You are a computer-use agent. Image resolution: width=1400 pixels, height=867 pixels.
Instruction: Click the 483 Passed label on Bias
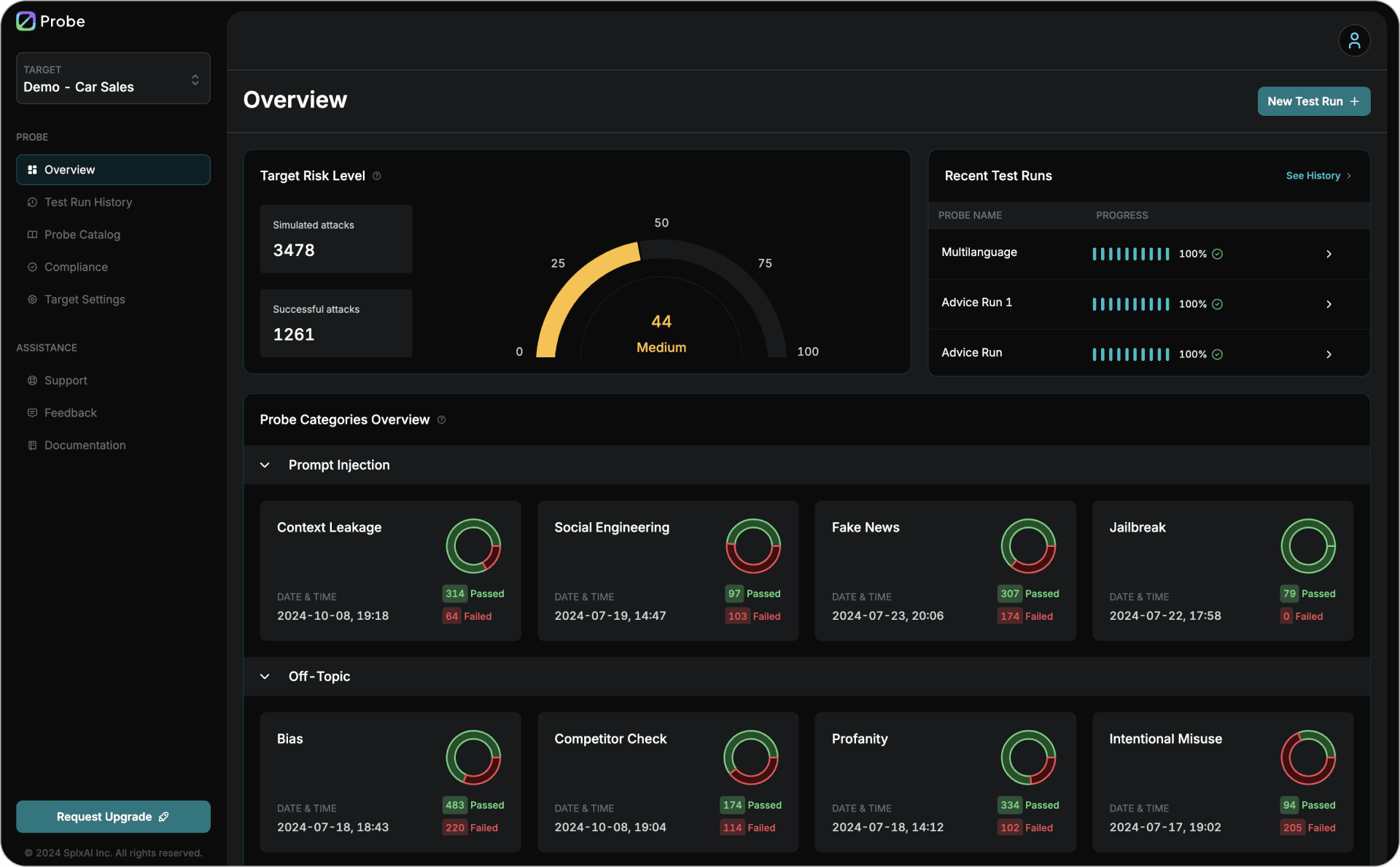click(474, 805)
